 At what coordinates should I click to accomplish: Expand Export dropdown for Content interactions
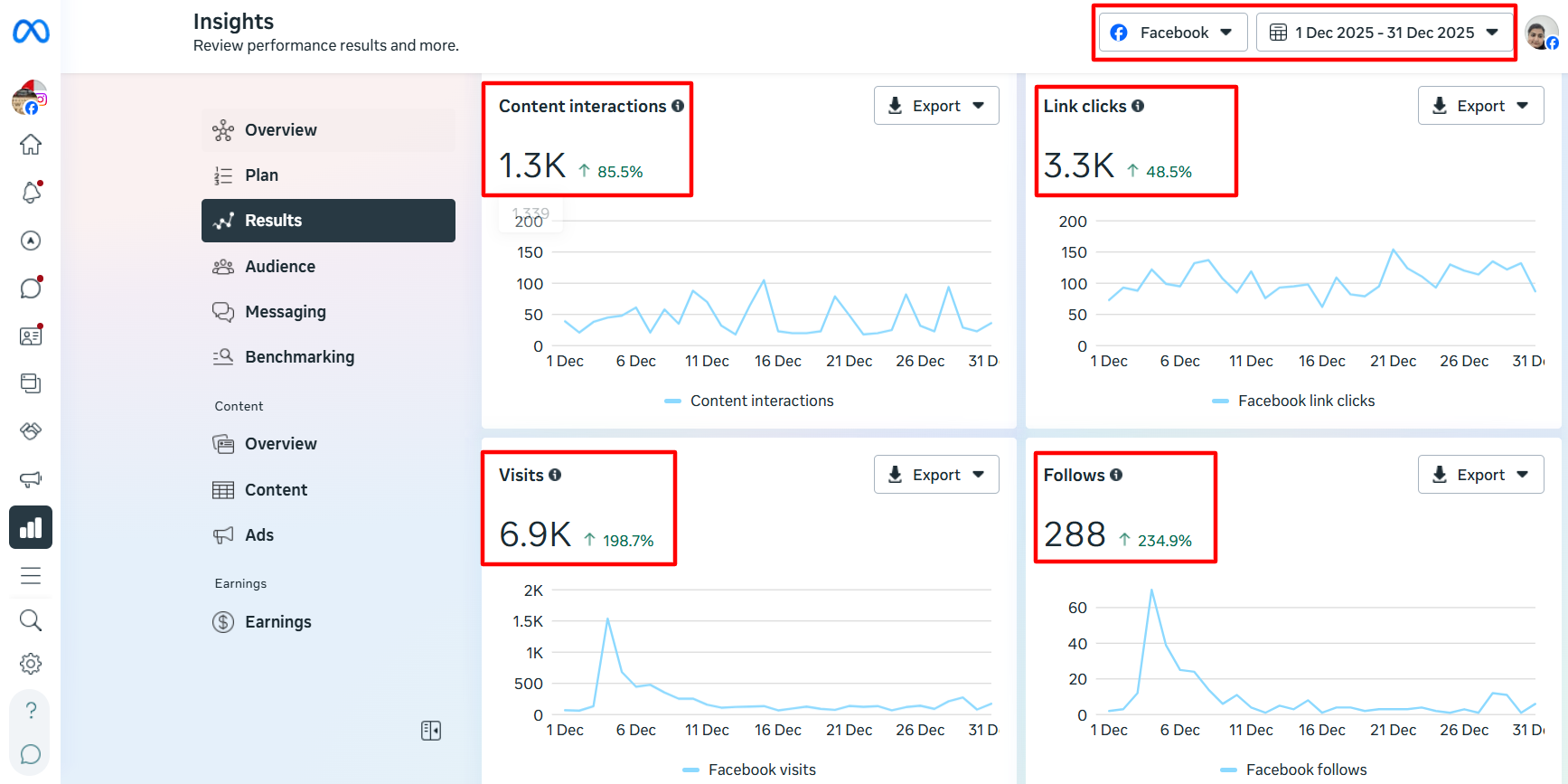(936, 106)
